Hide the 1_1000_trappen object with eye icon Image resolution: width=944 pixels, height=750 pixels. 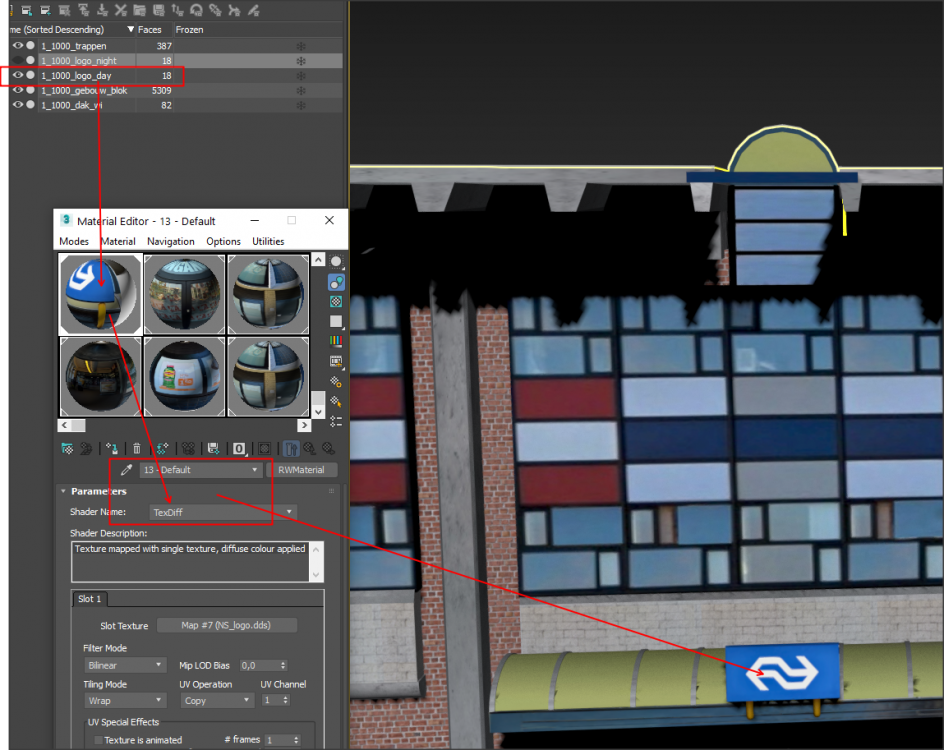(x=18, y=46)
